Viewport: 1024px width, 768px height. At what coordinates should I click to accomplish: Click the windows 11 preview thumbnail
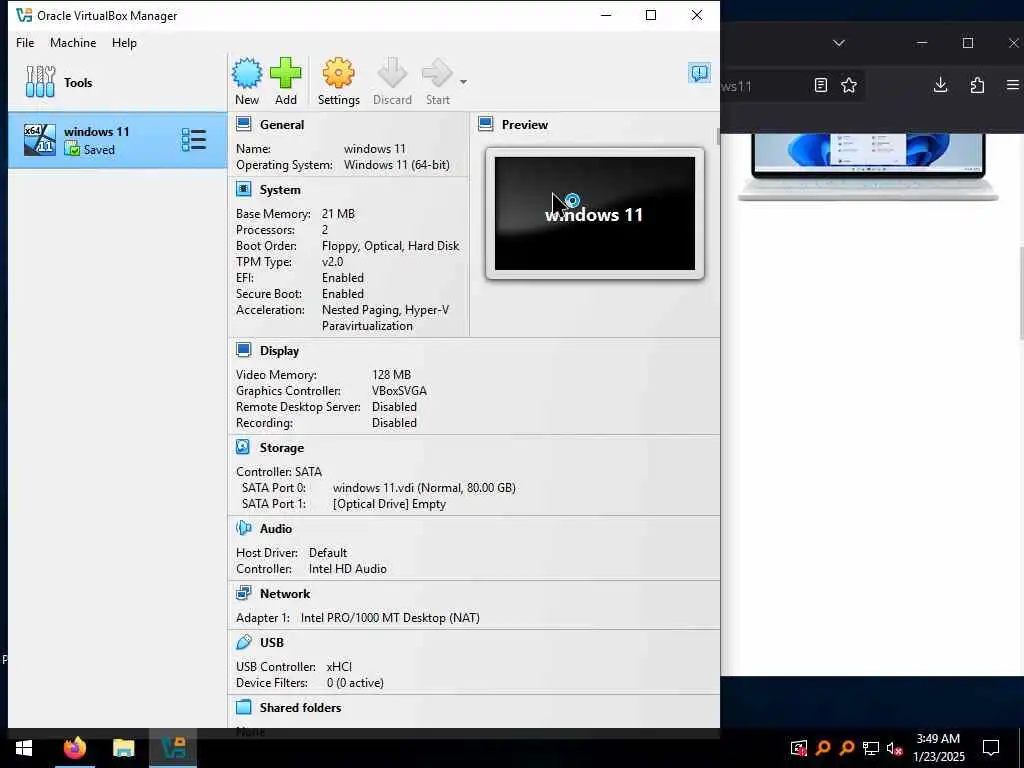(x=594, y=213)
